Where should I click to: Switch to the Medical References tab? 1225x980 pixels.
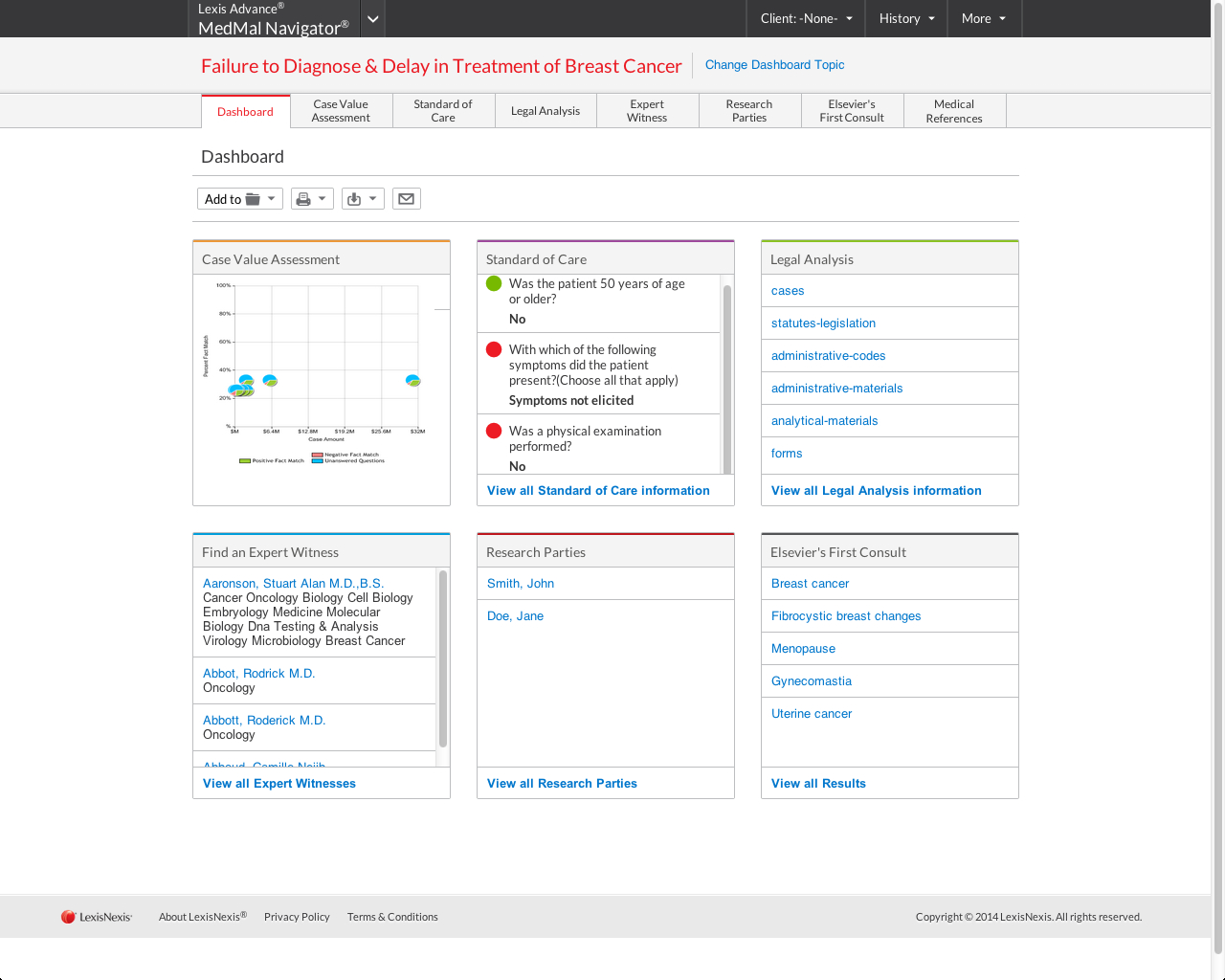954,111
